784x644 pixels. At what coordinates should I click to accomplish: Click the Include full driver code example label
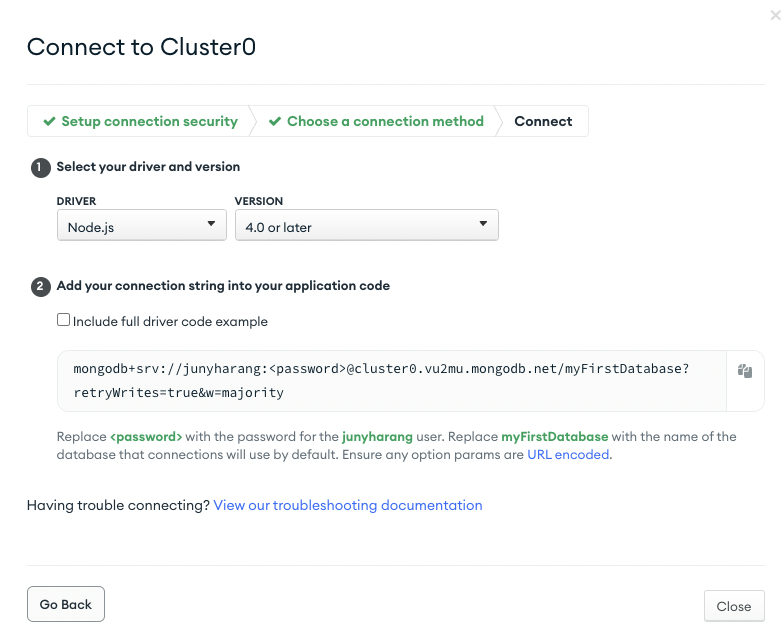pos(170,322)
